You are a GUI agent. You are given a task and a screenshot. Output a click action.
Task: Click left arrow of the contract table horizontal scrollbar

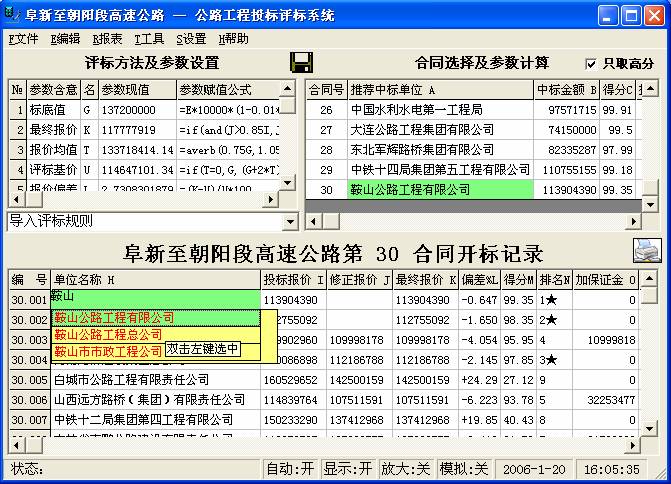click(x=314, y=222)
